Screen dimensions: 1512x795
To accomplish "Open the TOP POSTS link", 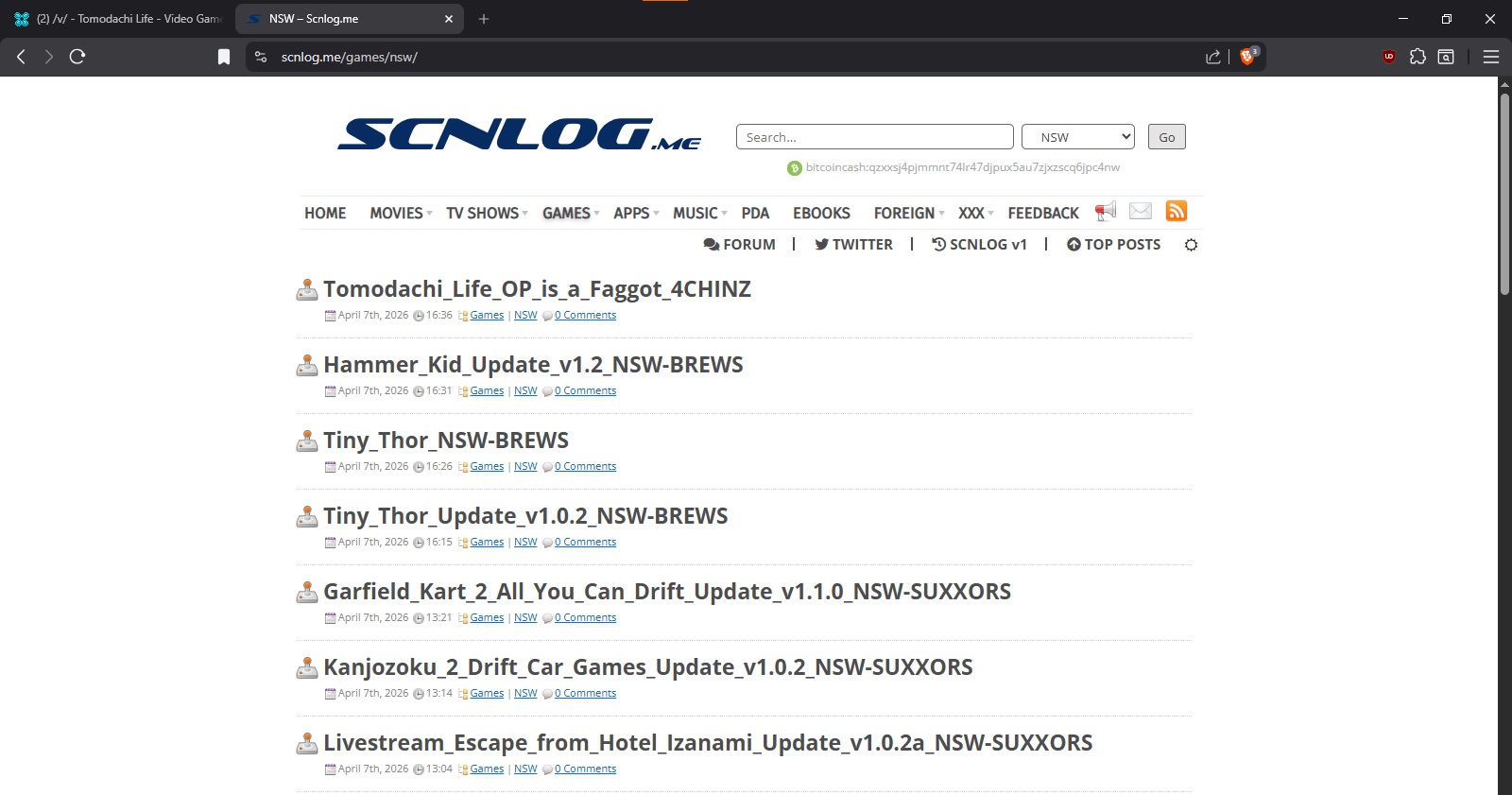I will click(1113, 245).
